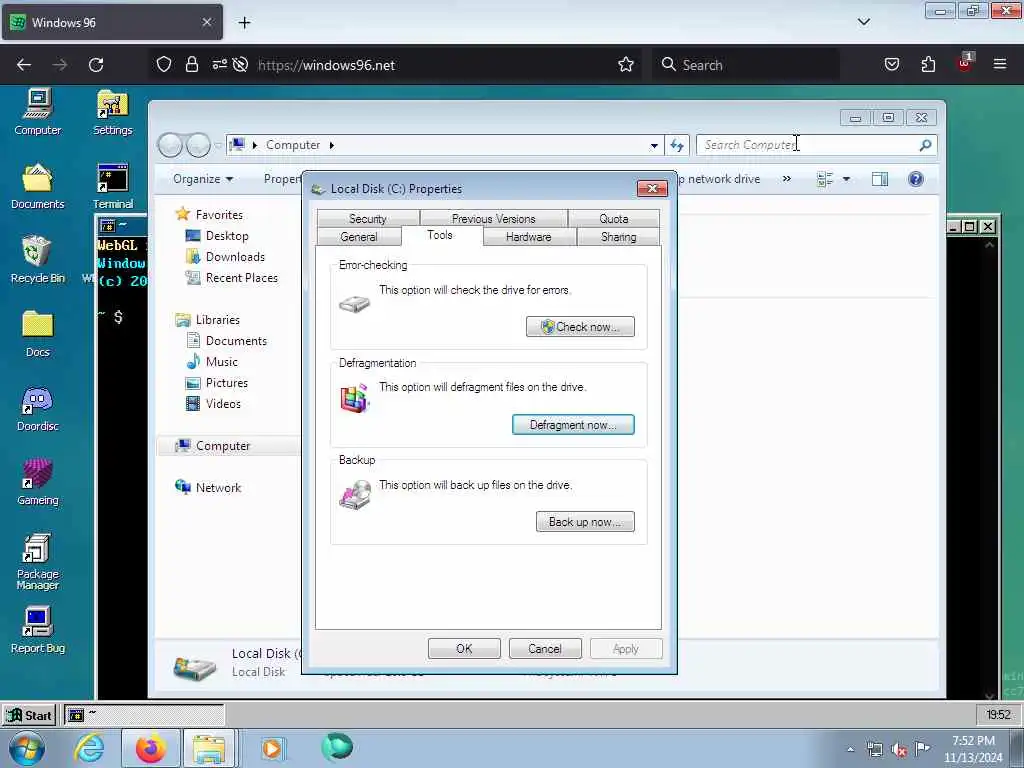Viewport: 1024px width, 768px height.
Task: Click the network tray icon
Action: (874, 750)
